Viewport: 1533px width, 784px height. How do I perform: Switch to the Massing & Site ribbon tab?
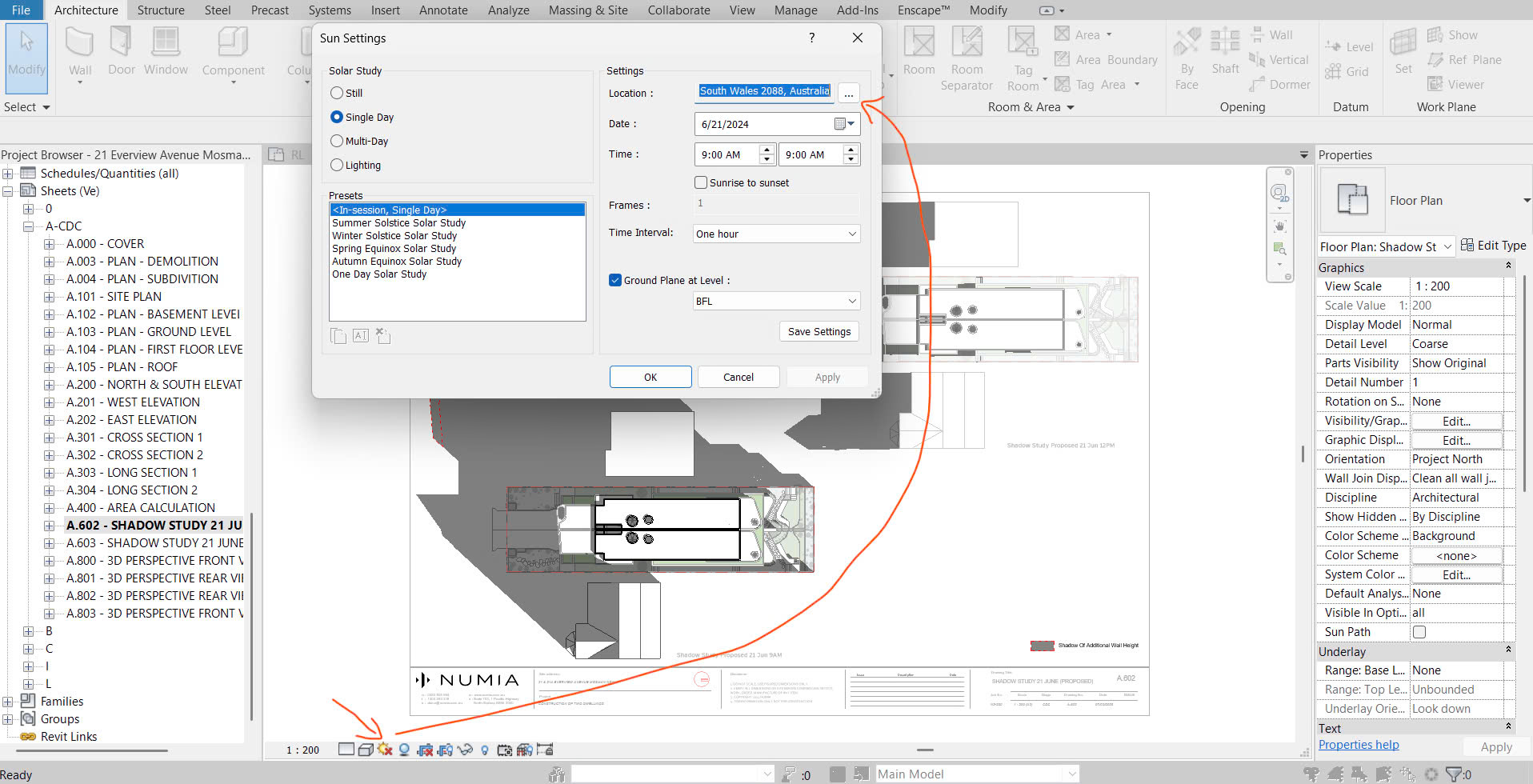[x=588, y=10]
